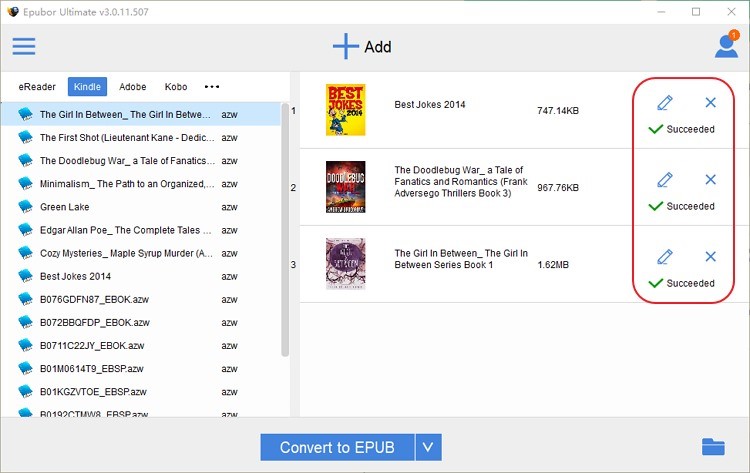Select The Doodlebug War library row
The height and width of the screenshot is (473, 750).
point(141,161)
